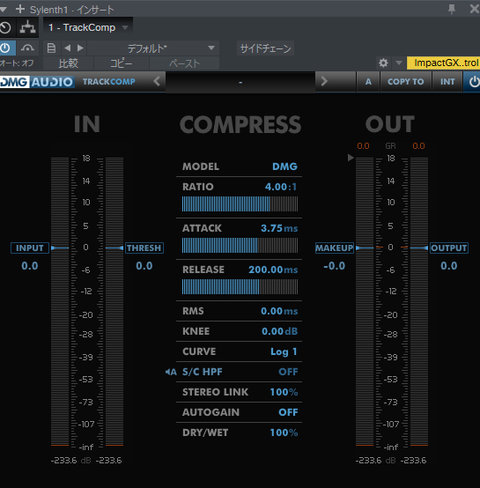Toggle DMG TrackComp bypass power button

tap(473, 82)
